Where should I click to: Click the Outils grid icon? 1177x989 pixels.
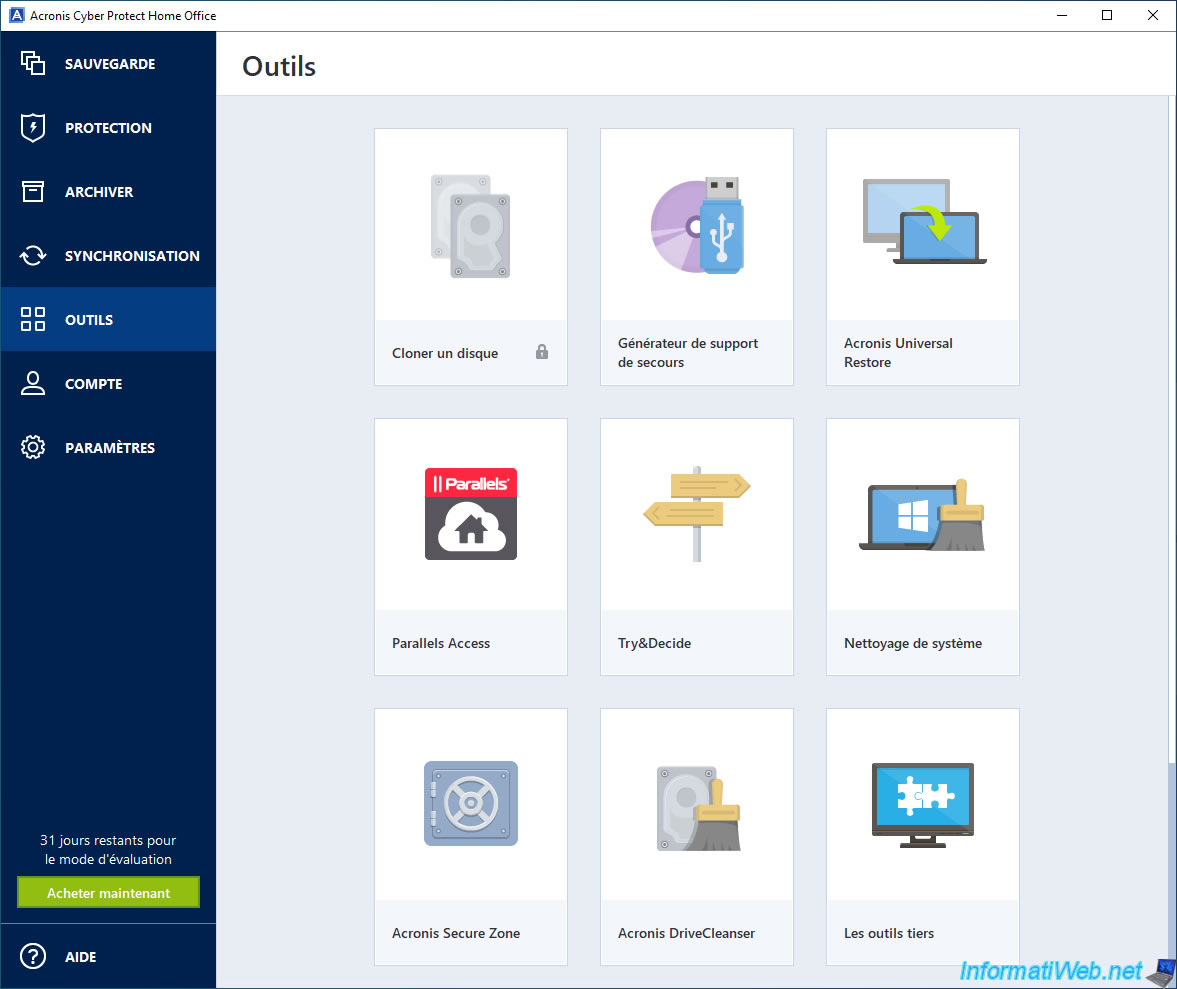[33, 319]
